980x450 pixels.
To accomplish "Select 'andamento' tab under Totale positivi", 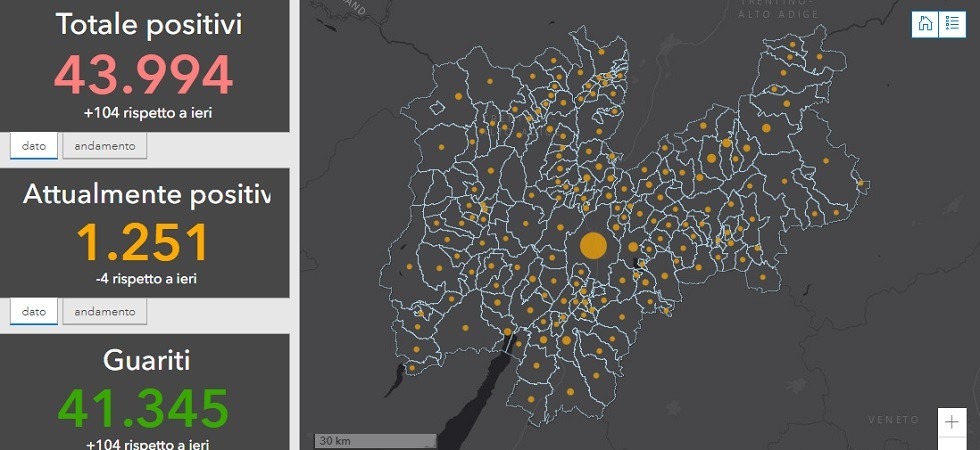I will click(104, 146).
